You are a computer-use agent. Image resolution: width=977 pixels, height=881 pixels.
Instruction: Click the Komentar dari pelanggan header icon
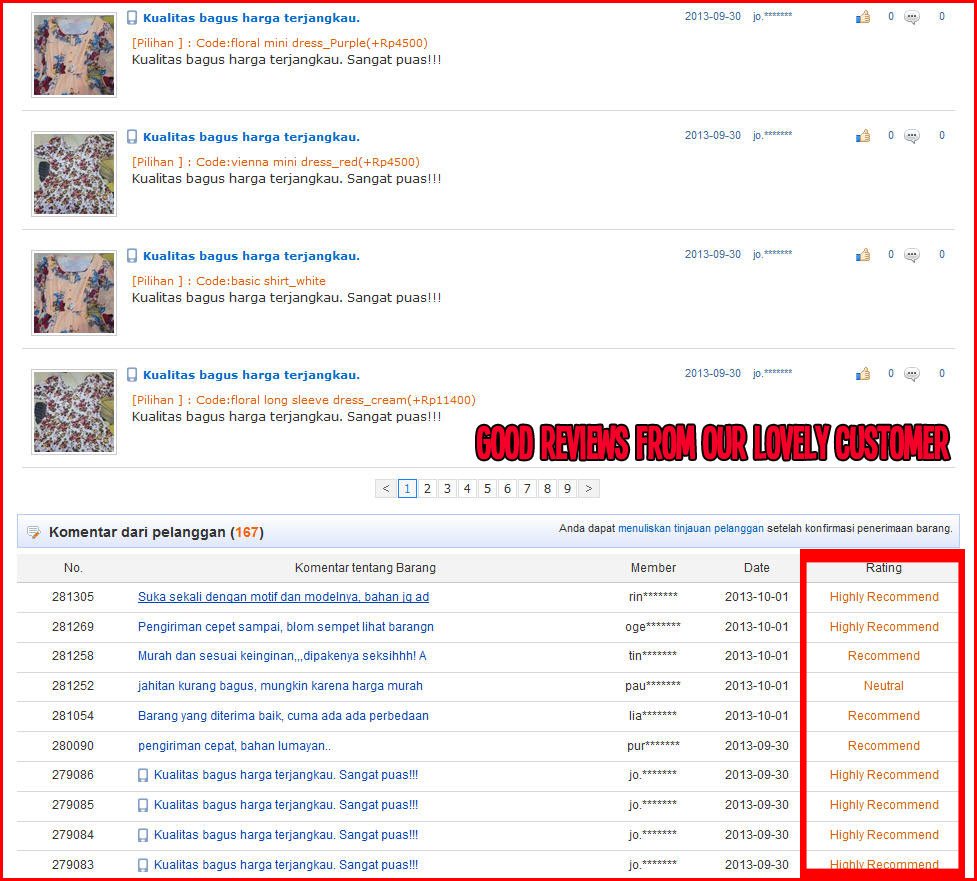(x=34, y=532)
